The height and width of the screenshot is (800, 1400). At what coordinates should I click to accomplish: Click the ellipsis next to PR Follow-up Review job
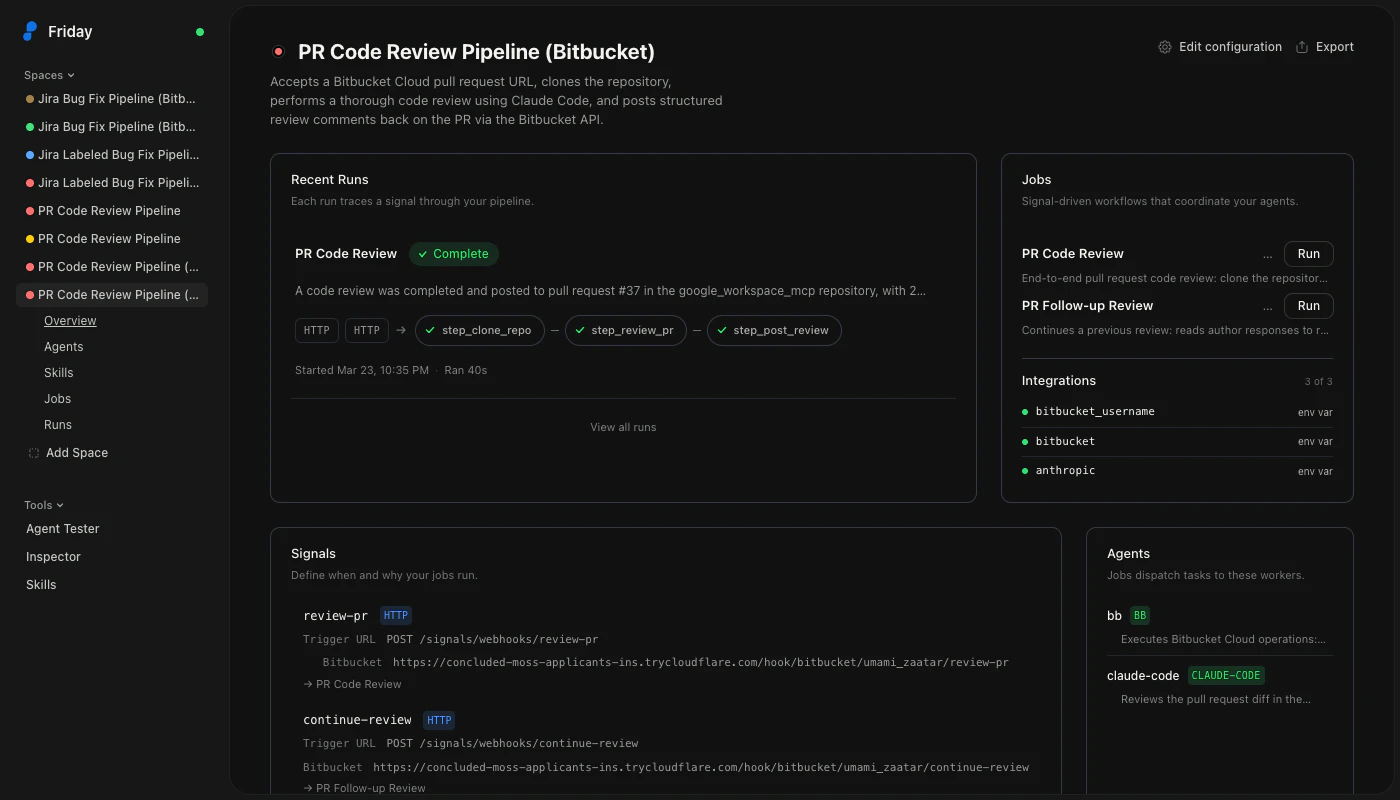(1268, 306)
